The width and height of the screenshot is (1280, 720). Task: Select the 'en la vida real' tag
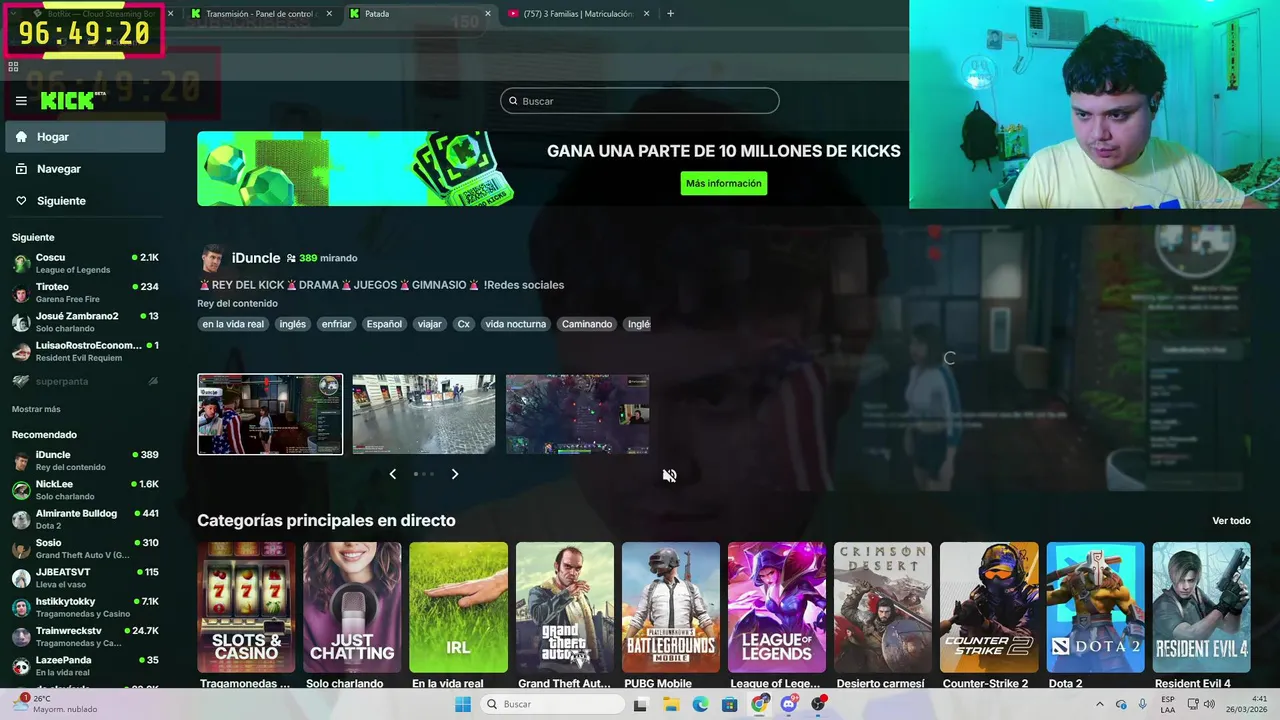coord(233,324)
